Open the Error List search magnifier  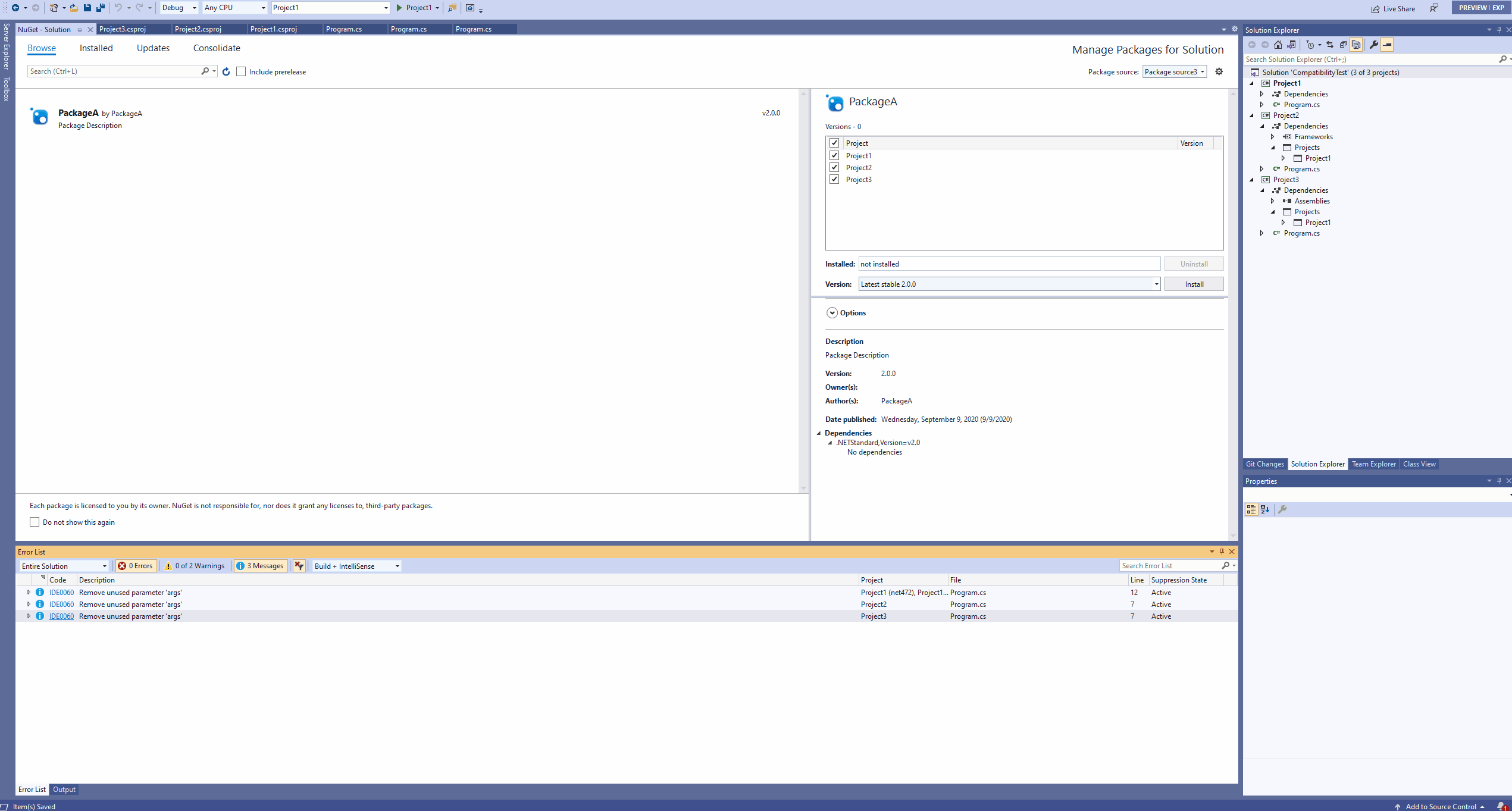1225,565
